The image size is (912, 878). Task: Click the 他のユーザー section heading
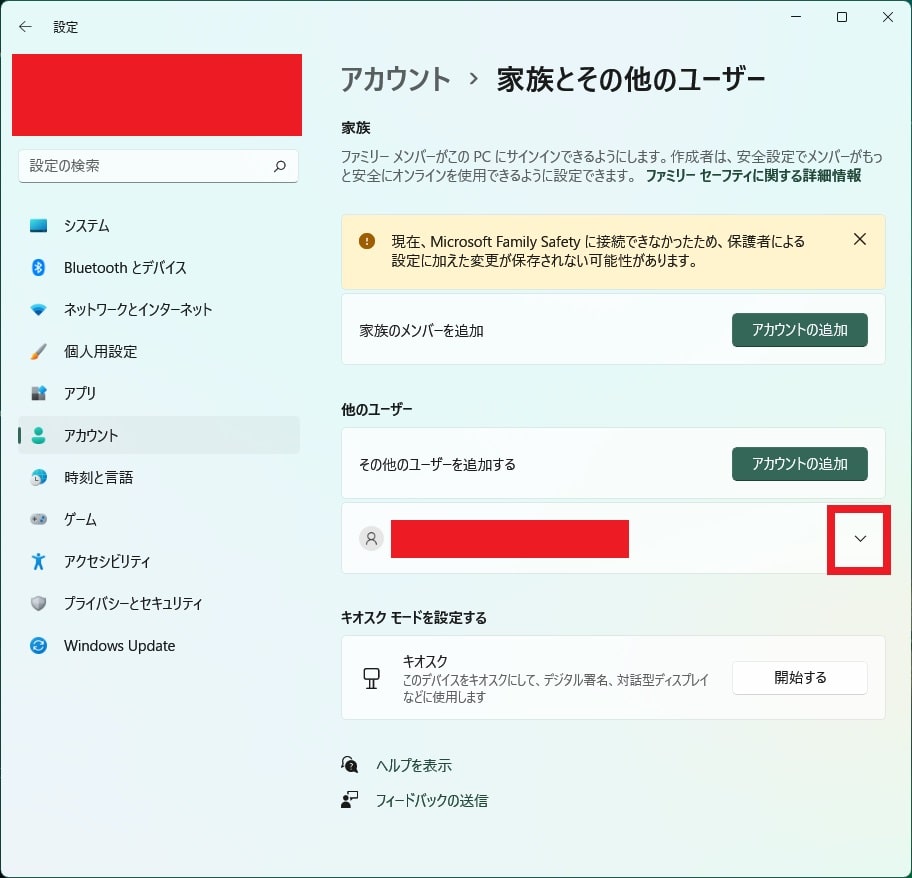[376, 409]
